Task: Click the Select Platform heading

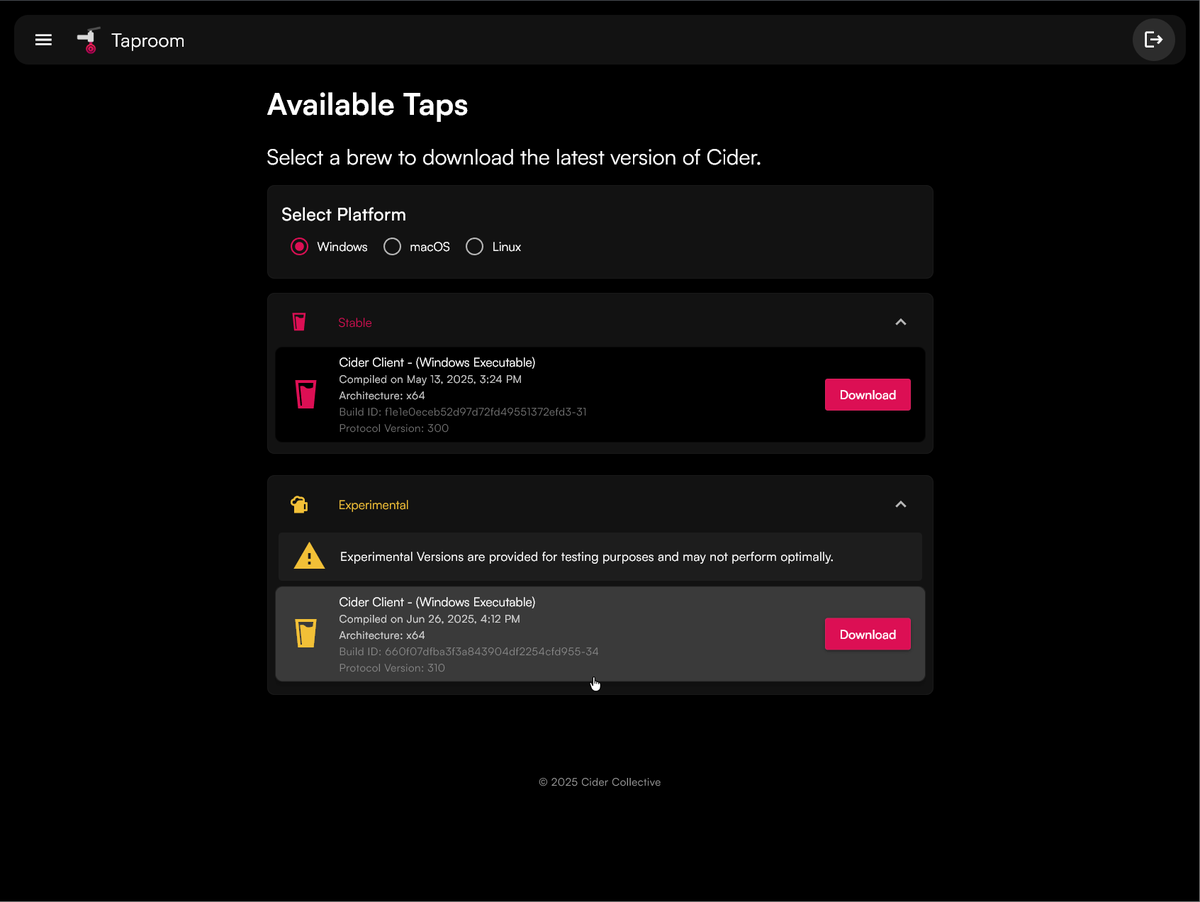Action: (344, 215)
